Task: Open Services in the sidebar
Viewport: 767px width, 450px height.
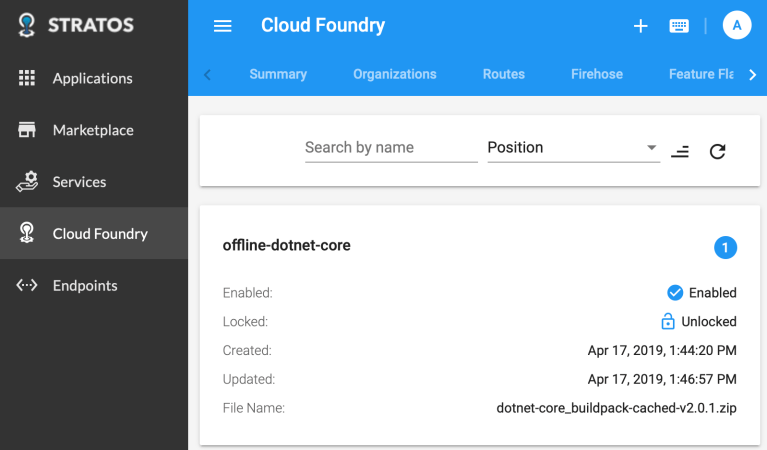Action: (94, 182)
